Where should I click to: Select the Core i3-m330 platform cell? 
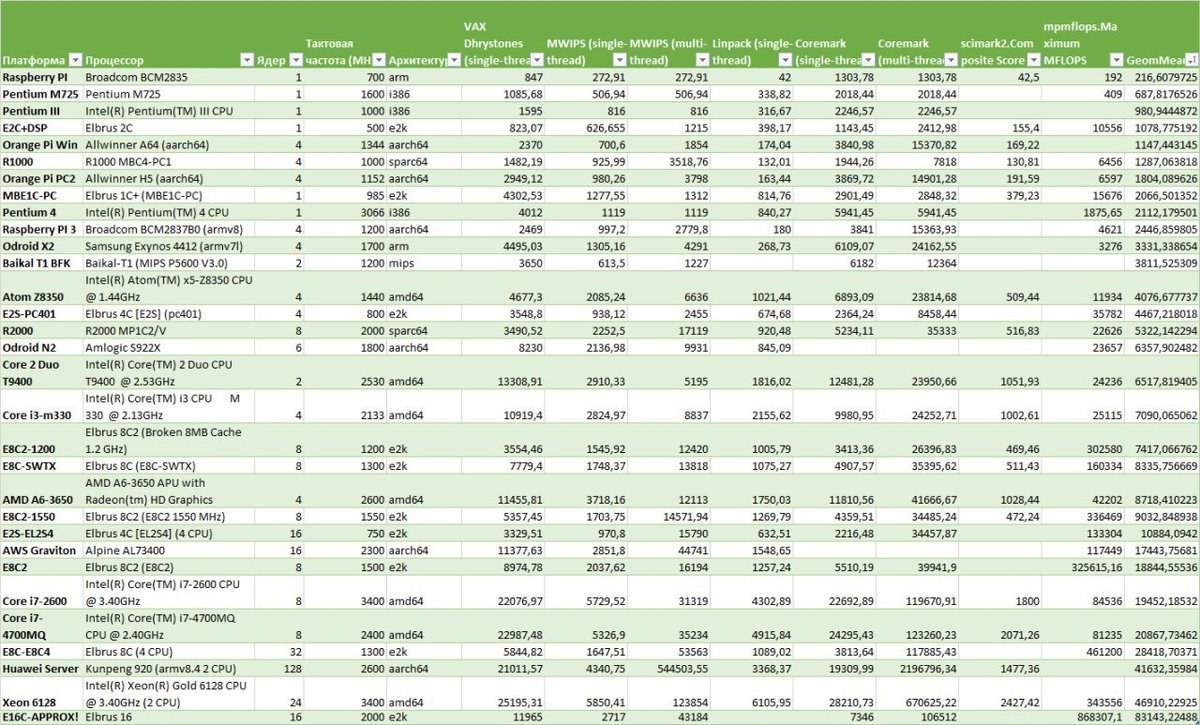pos(41,407)
